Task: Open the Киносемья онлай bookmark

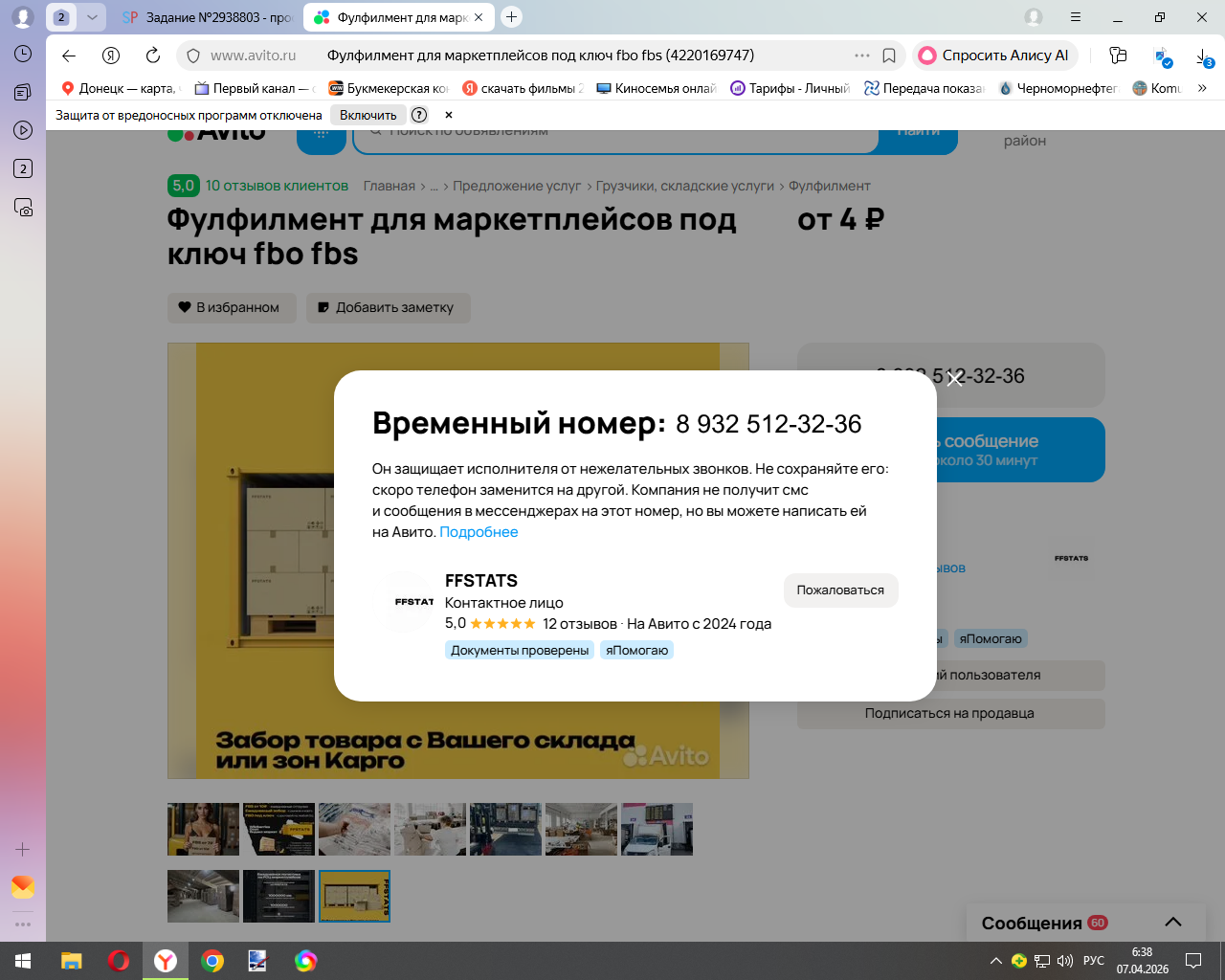Action: 657,88
